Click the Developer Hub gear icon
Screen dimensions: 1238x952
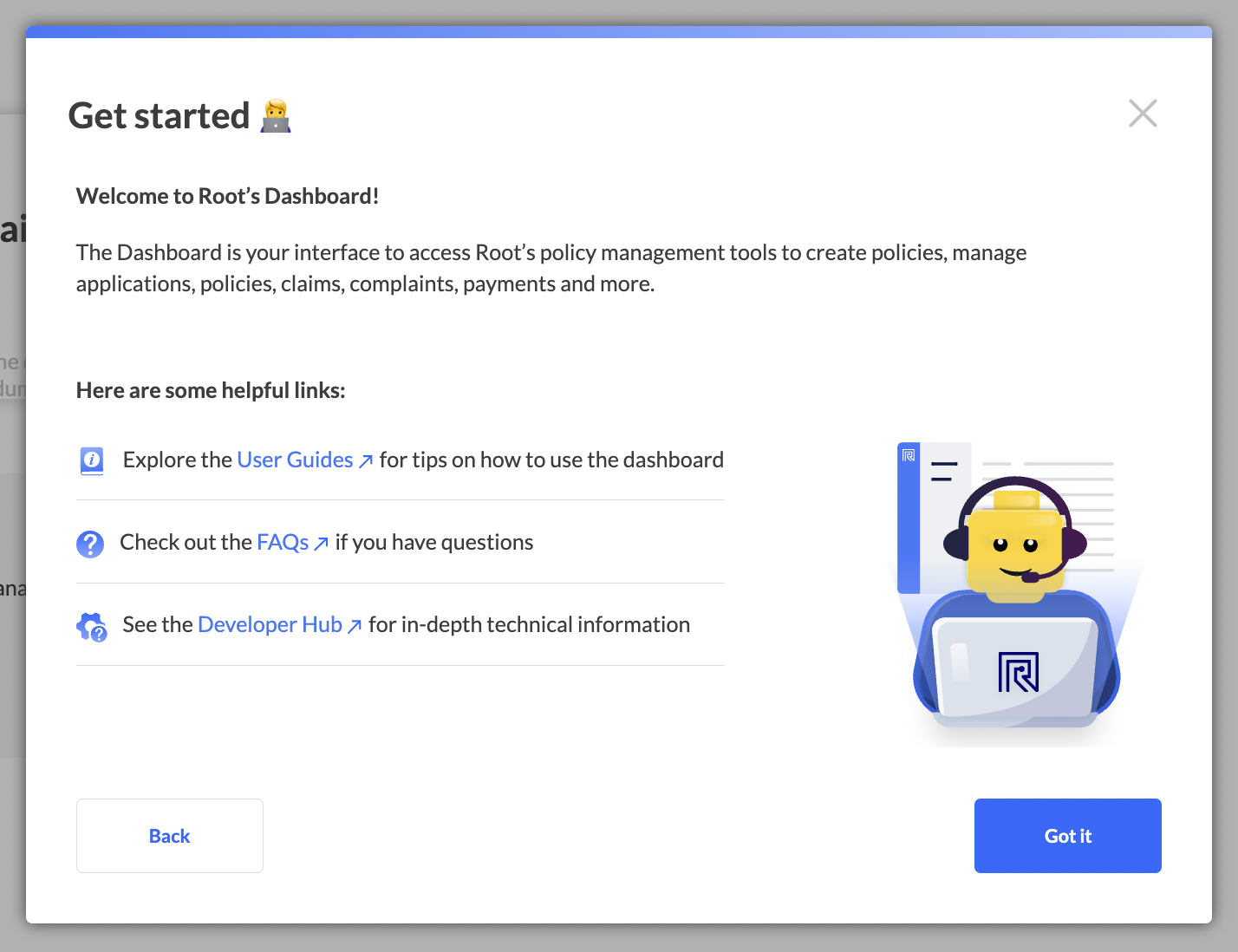click(92, 627)
